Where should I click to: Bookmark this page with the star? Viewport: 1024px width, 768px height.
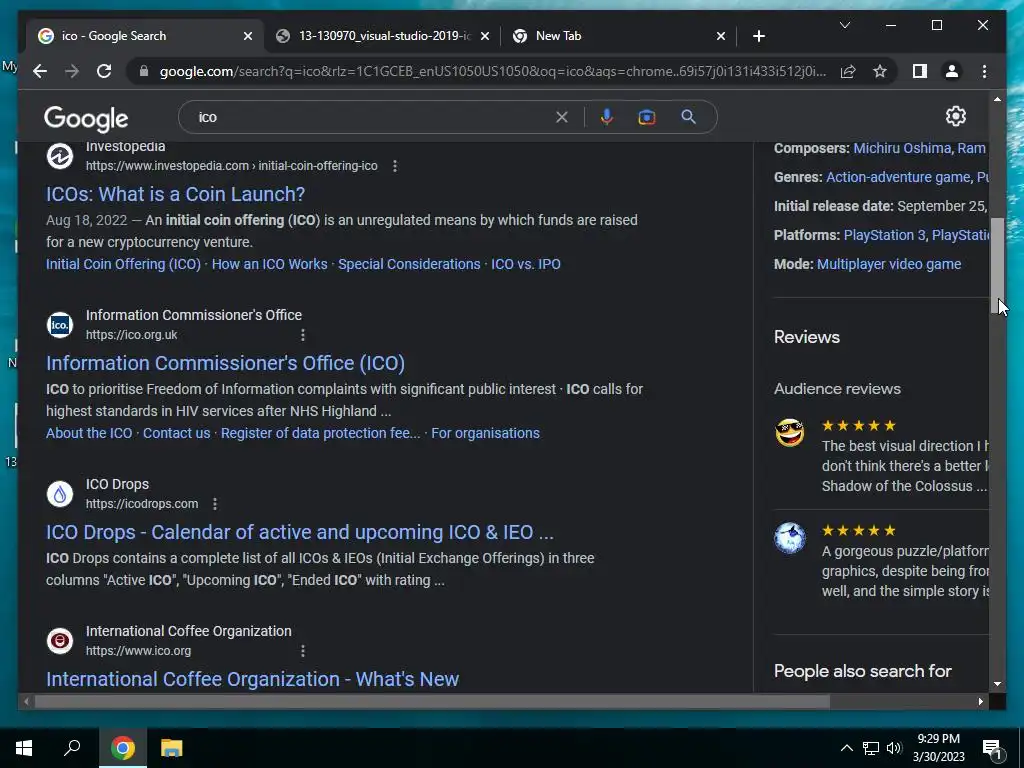(880, 71)
